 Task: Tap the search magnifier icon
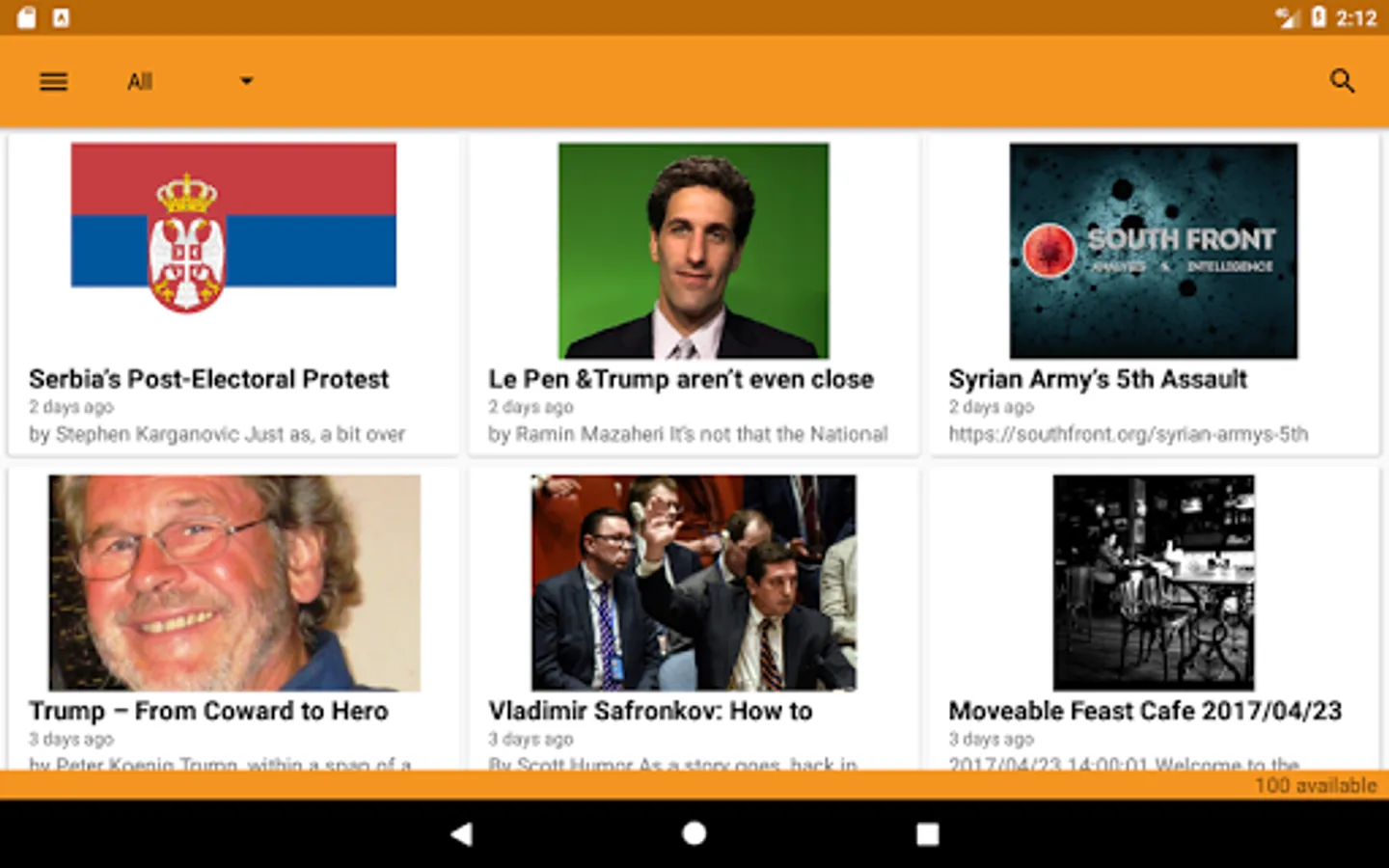(x=1342, y=81)
